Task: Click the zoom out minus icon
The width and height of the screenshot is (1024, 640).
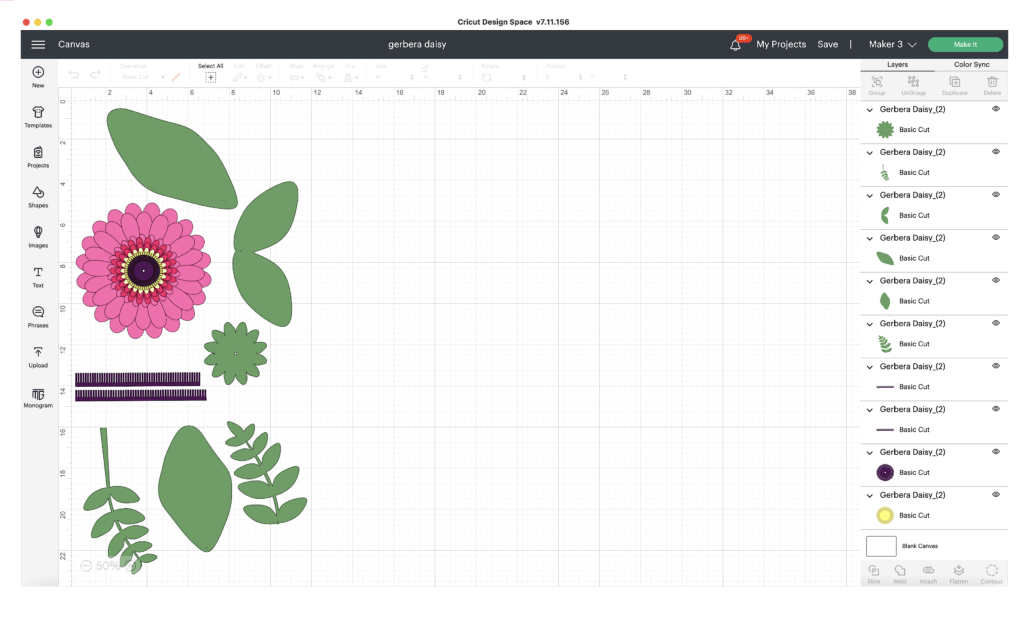Action: click(86, 566)
